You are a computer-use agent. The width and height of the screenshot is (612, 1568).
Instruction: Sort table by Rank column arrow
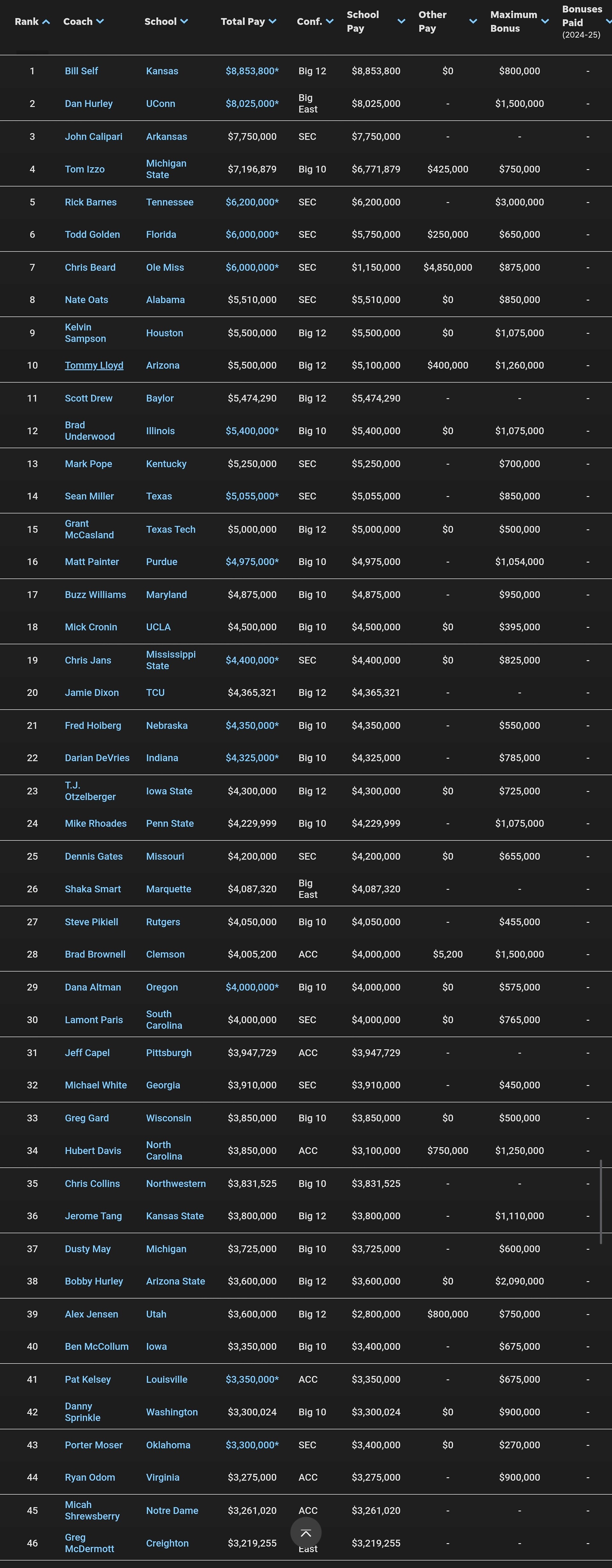(x=46, y=22)
